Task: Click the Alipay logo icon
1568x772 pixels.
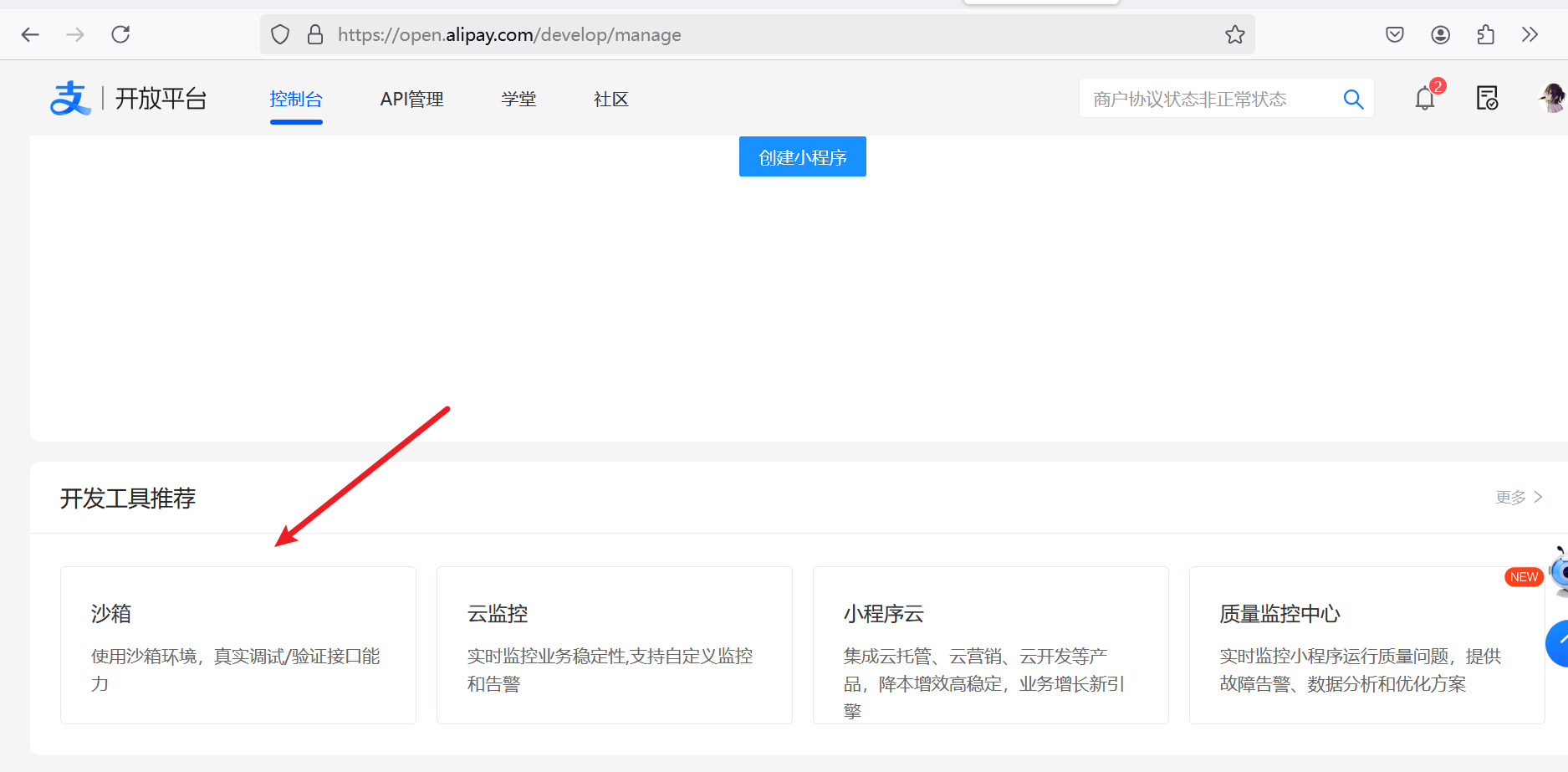Action: tap(69, 99)
